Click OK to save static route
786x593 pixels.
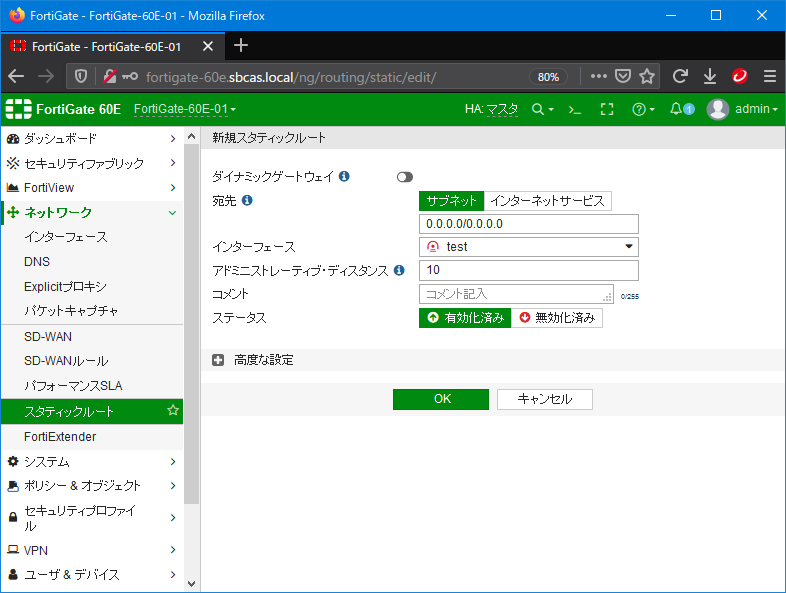[x=441, y=399]
